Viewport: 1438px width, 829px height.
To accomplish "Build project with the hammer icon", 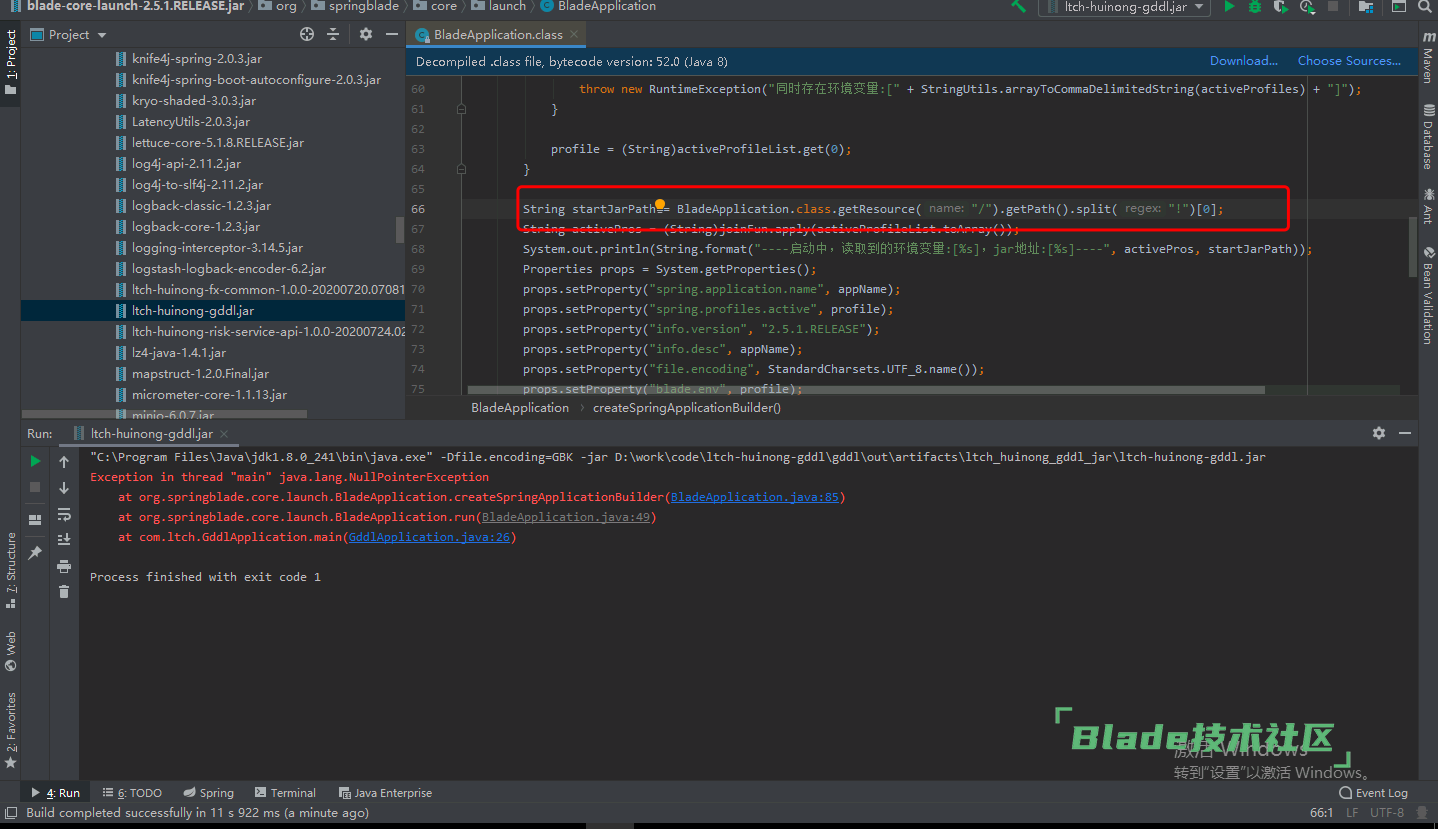I will click(x=1018, y=6).
